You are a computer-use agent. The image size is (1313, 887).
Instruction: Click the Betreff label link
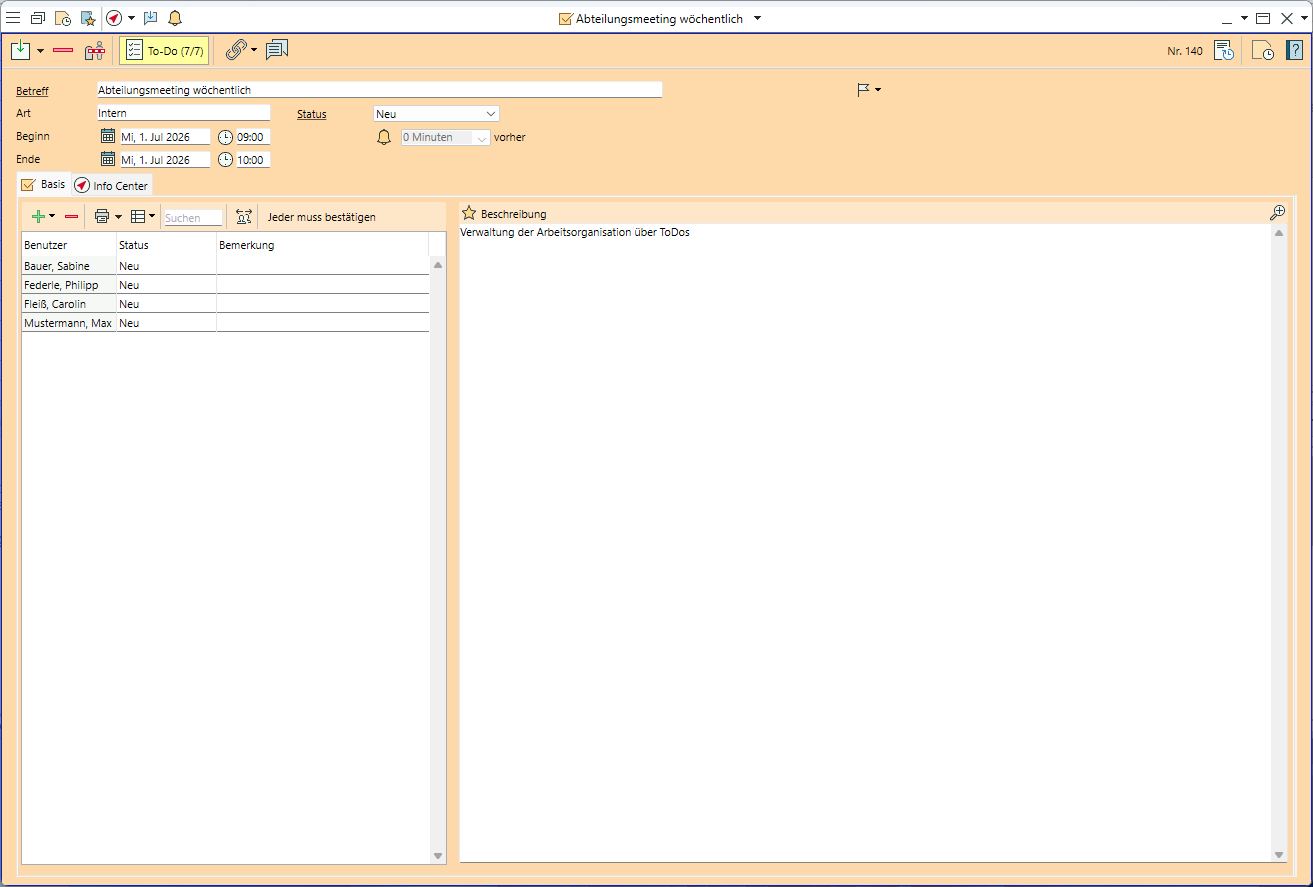click(32, 91)
